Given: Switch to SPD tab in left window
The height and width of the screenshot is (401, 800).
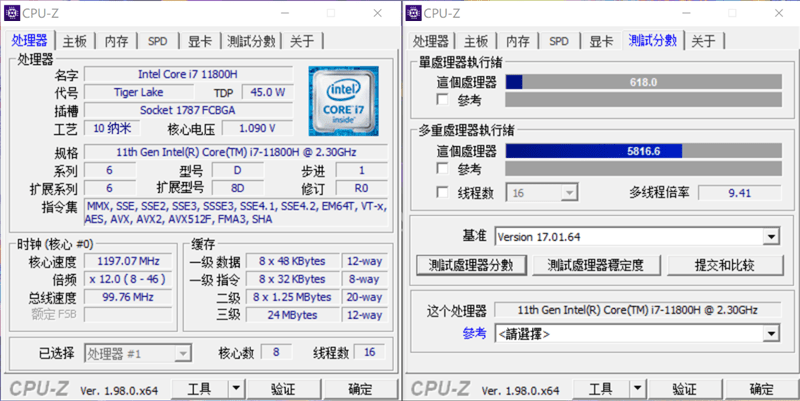Looking at the screenshot, I should [x=158, y=41].
